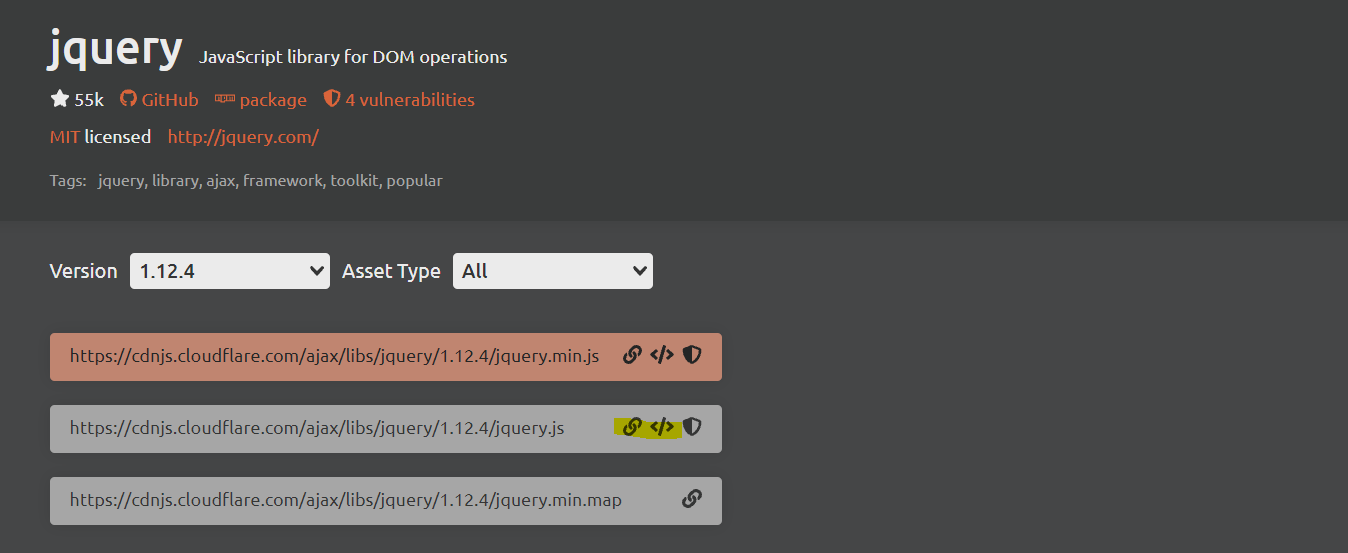This screenshot has height=553, width=1348.
Task: Select the jquery.min.js CDN URL text
Action: tap(335, 356)
